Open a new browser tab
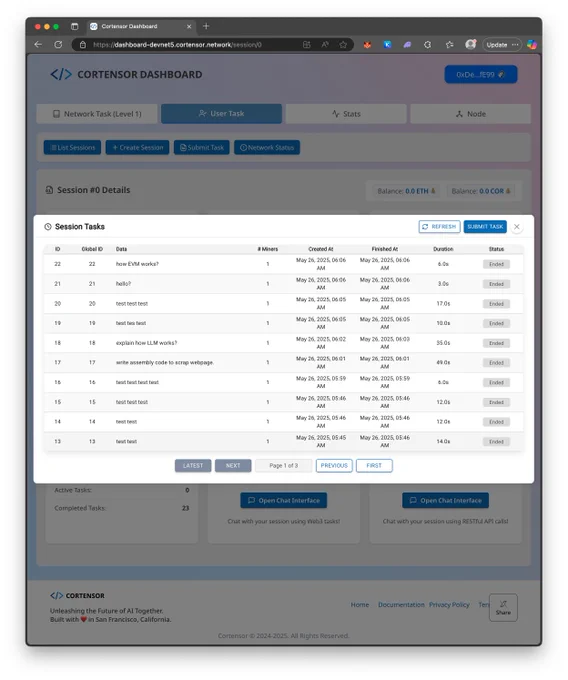This screenshot has height=680, width=568. click(x=206, y=26)
